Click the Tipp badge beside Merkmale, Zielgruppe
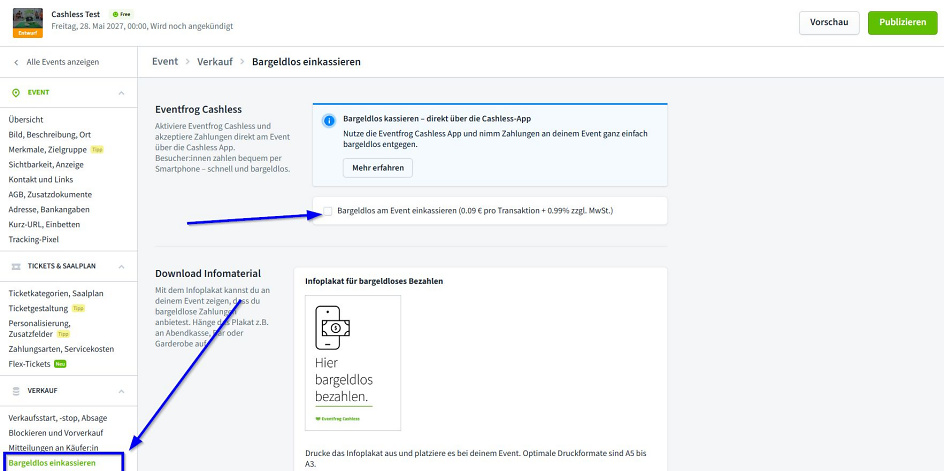The height and width of the screenshot is (471, 944). tap(97, 150)
